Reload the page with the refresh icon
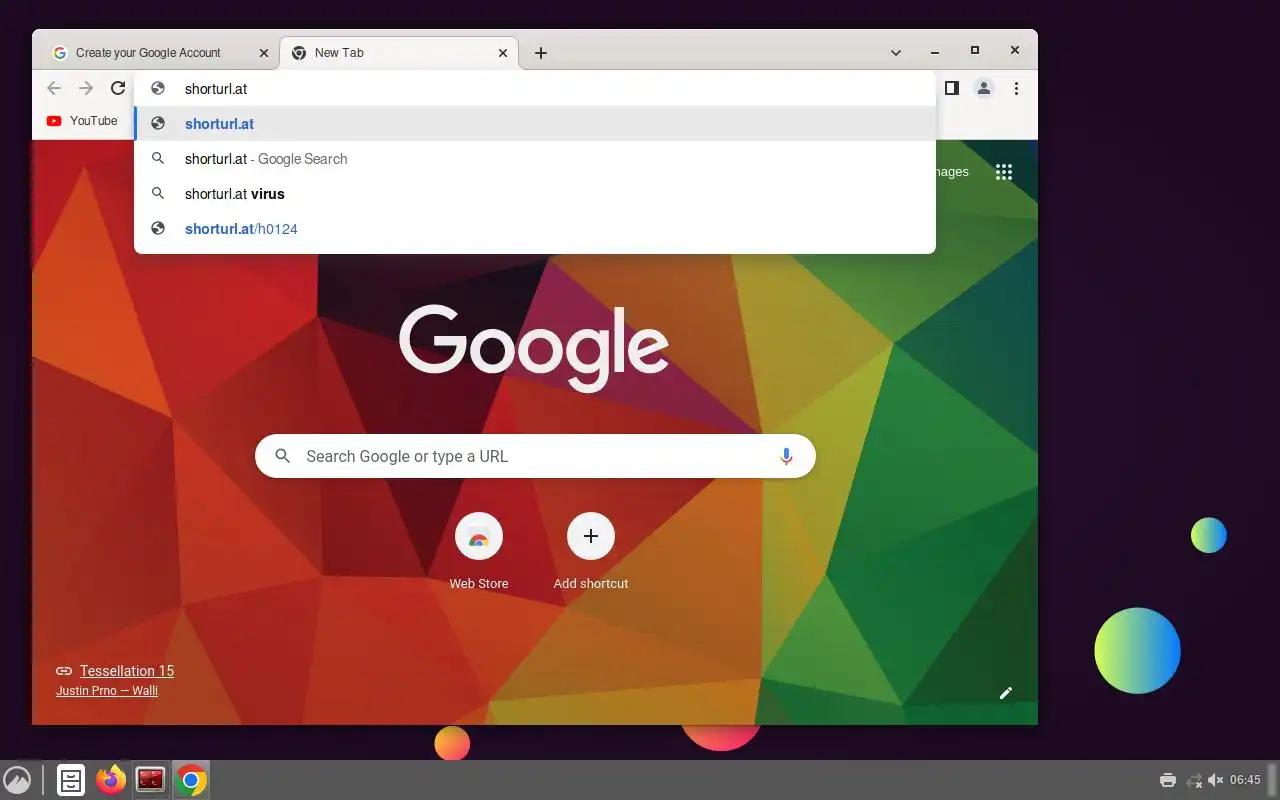The height and width of the screenshot is (800, 1280). (118, 88)
